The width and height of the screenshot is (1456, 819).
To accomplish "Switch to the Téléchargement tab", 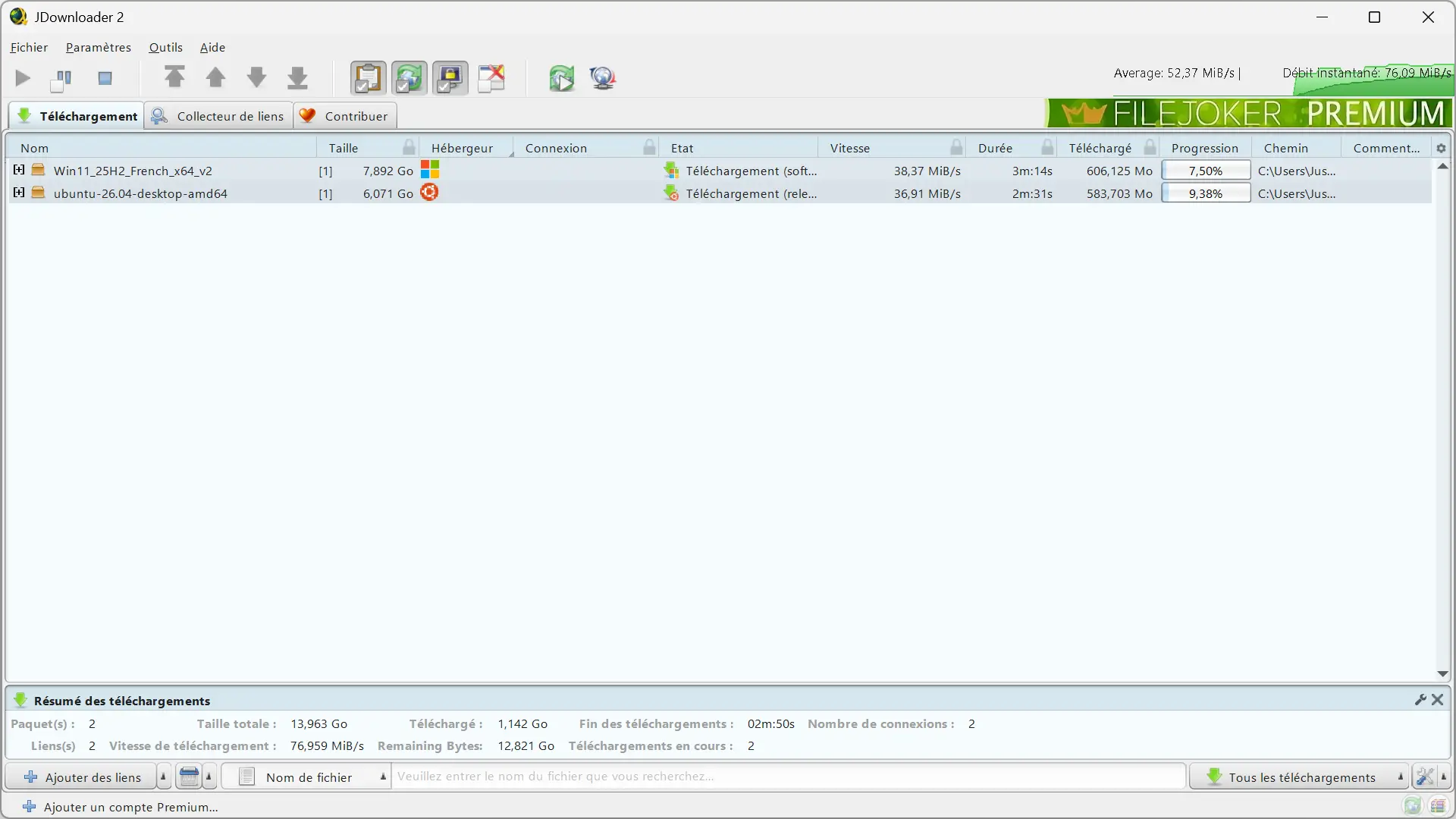I will point(77,116).
